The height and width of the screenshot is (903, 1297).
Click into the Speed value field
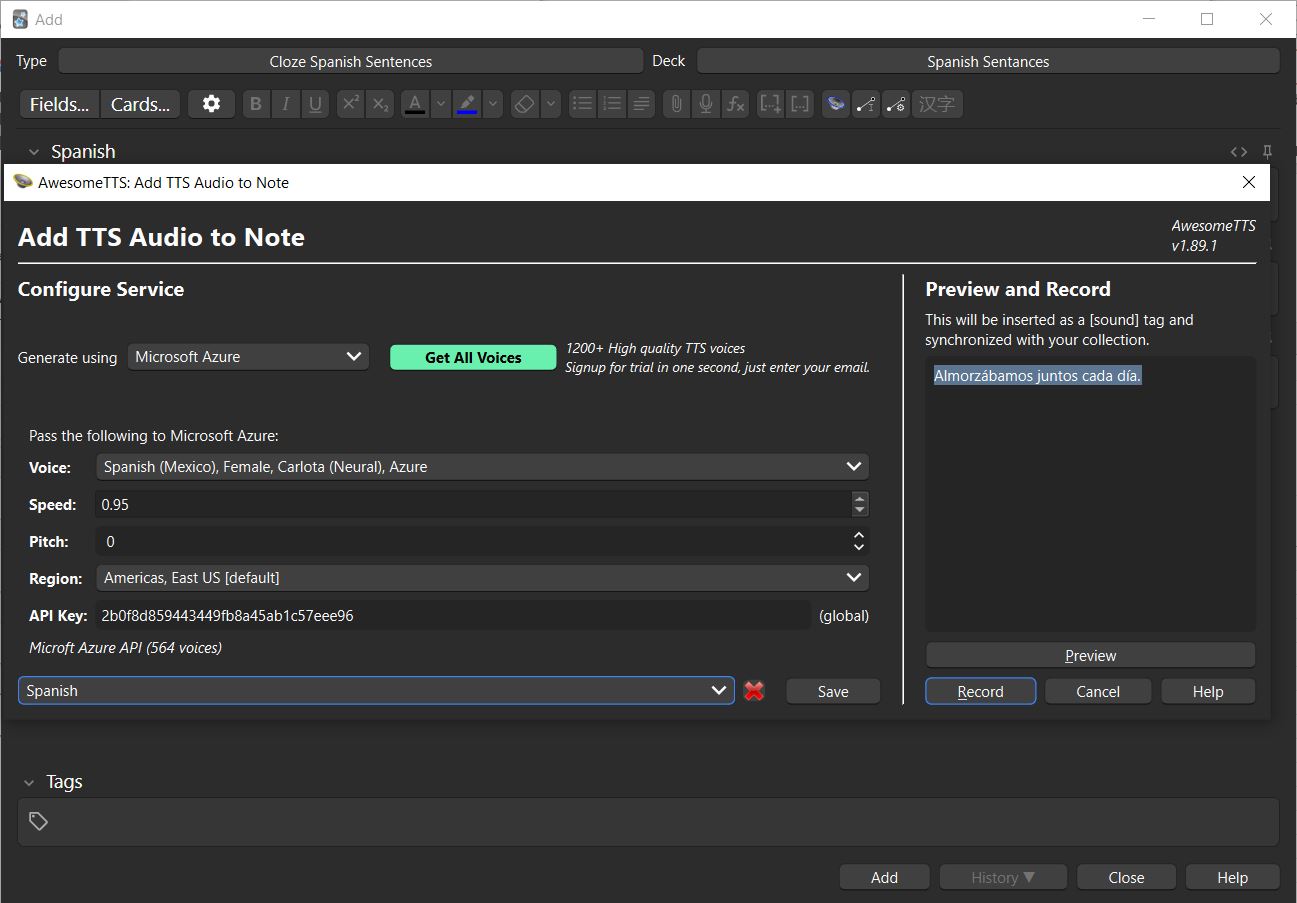(473, 504)
